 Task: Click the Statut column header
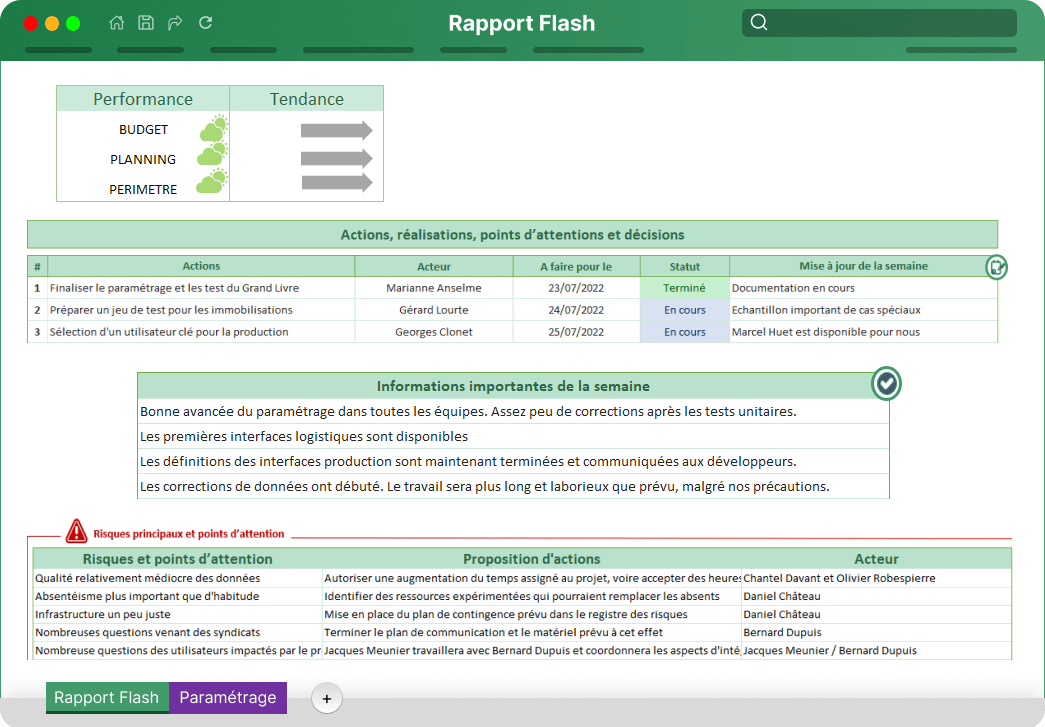point(684,266)
